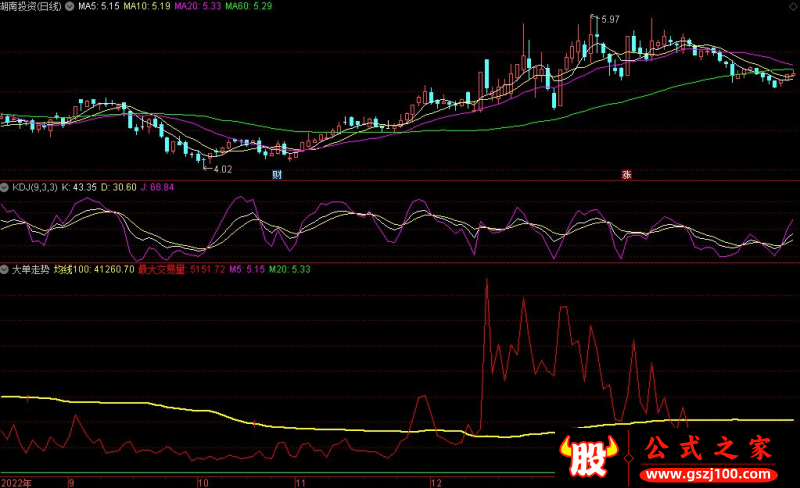This screenshot has height=488, width=800.
Task: Click the 5.97 high price label
Action: coord(610,19)
